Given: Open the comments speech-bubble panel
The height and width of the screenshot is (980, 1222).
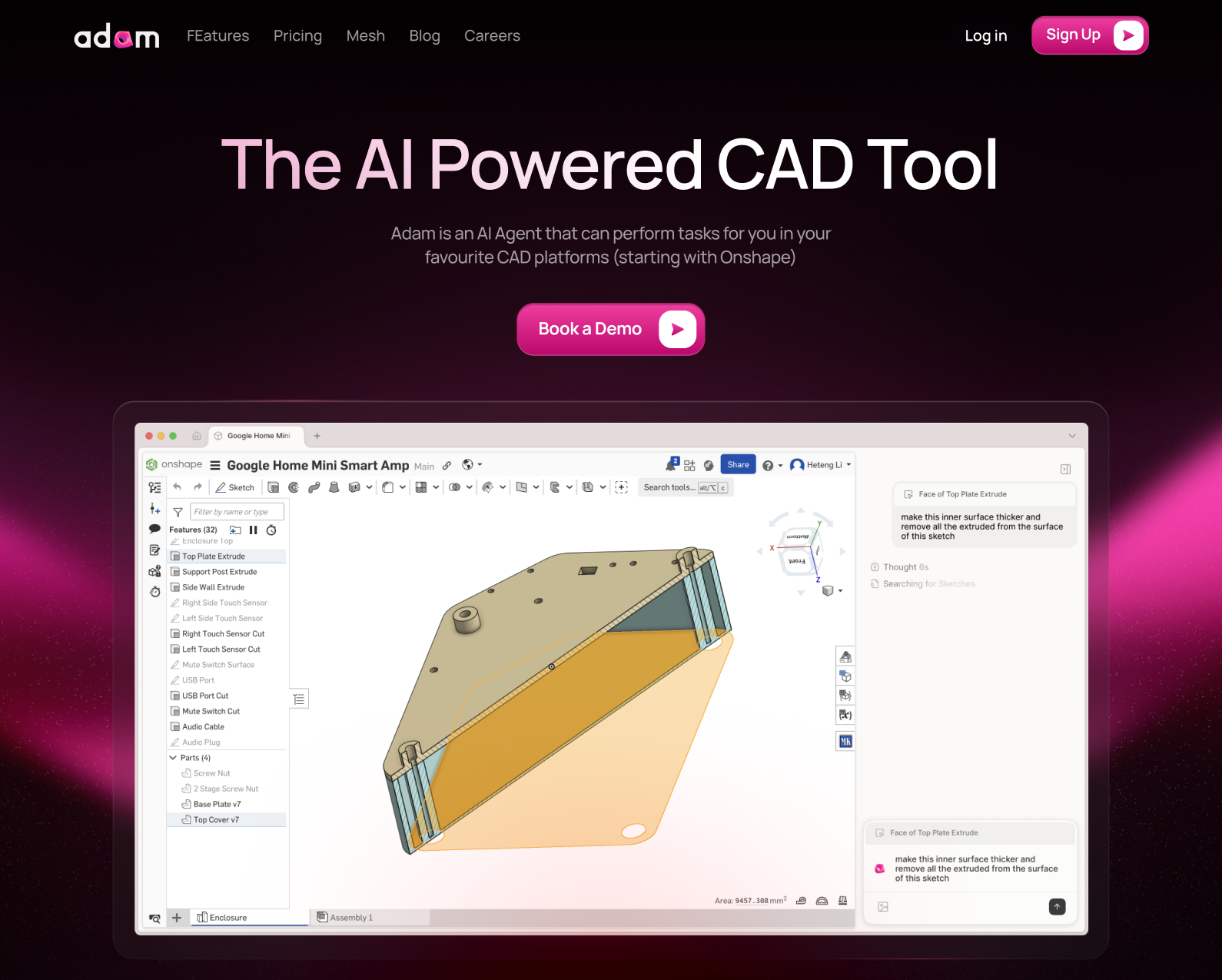Looking at the screenshot, I should 154,529.
